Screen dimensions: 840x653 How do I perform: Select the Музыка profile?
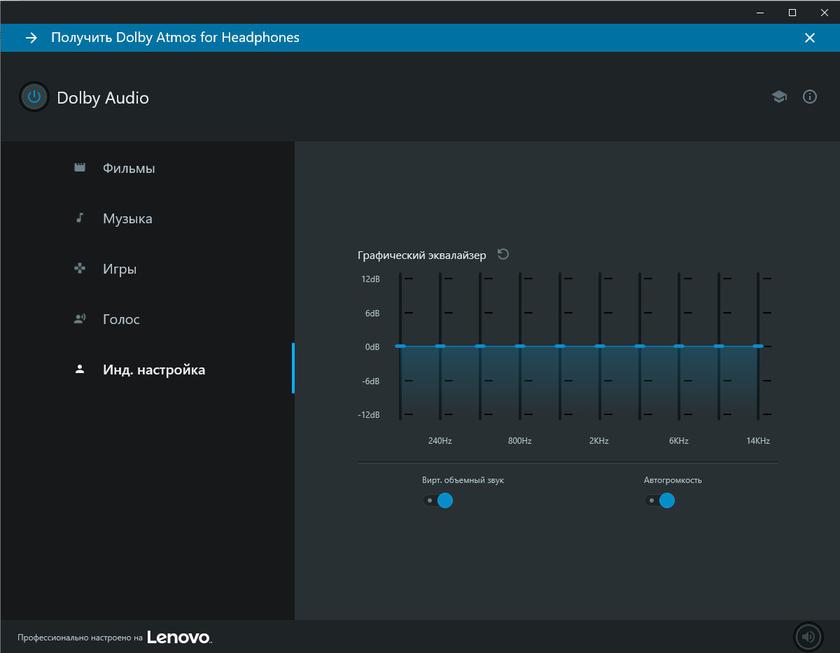click(127, 218)
